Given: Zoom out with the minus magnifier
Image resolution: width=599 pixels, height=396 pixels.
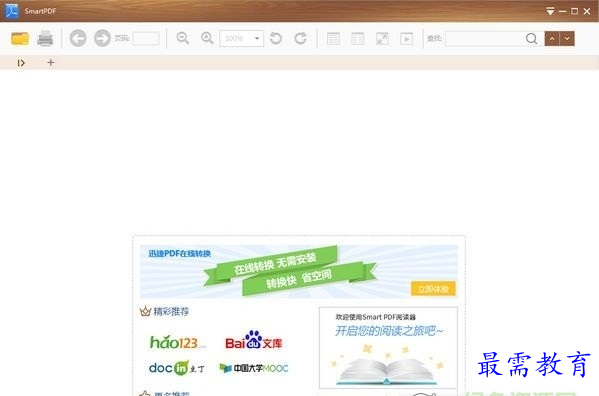Looking at the screenshot, I should tap(183, 38).
